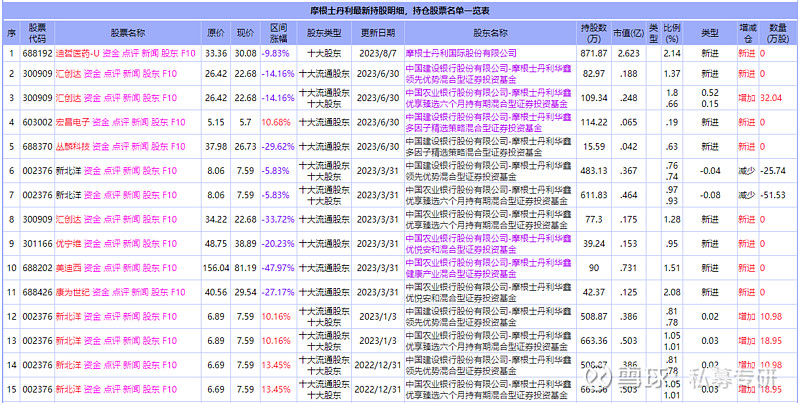Open the 迪哲医药-U stock name link

pos(78,53)
